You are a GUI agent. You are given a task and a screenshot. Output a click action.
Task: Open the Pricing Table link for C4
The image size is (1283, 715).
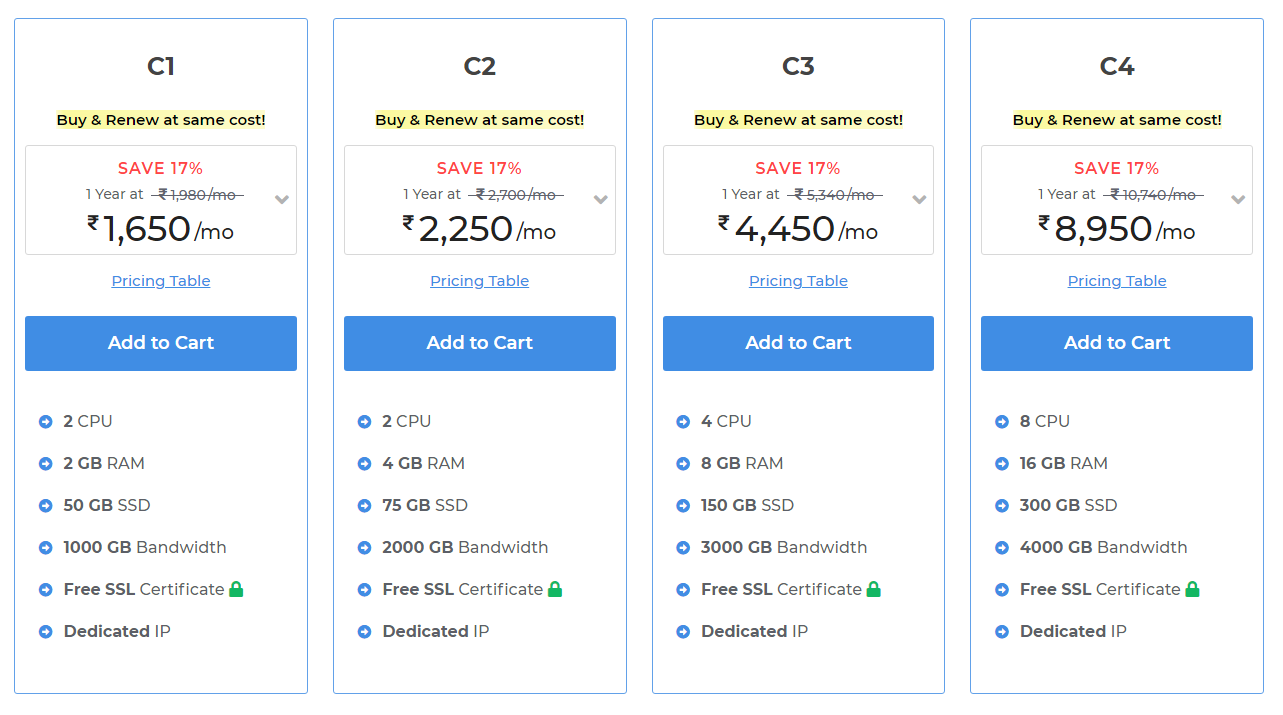[x=1117, y=281]
